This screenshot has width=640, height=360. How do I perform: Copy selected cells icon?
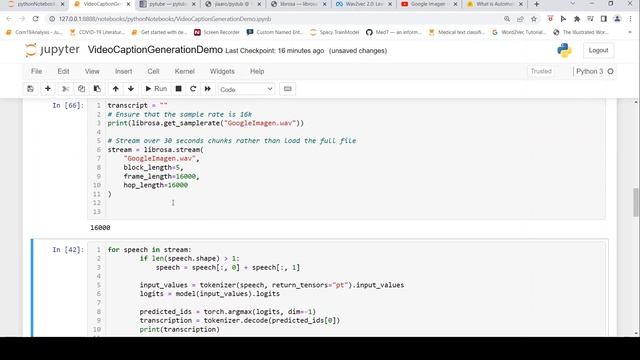pyautogui.click(x=81, y=89)
